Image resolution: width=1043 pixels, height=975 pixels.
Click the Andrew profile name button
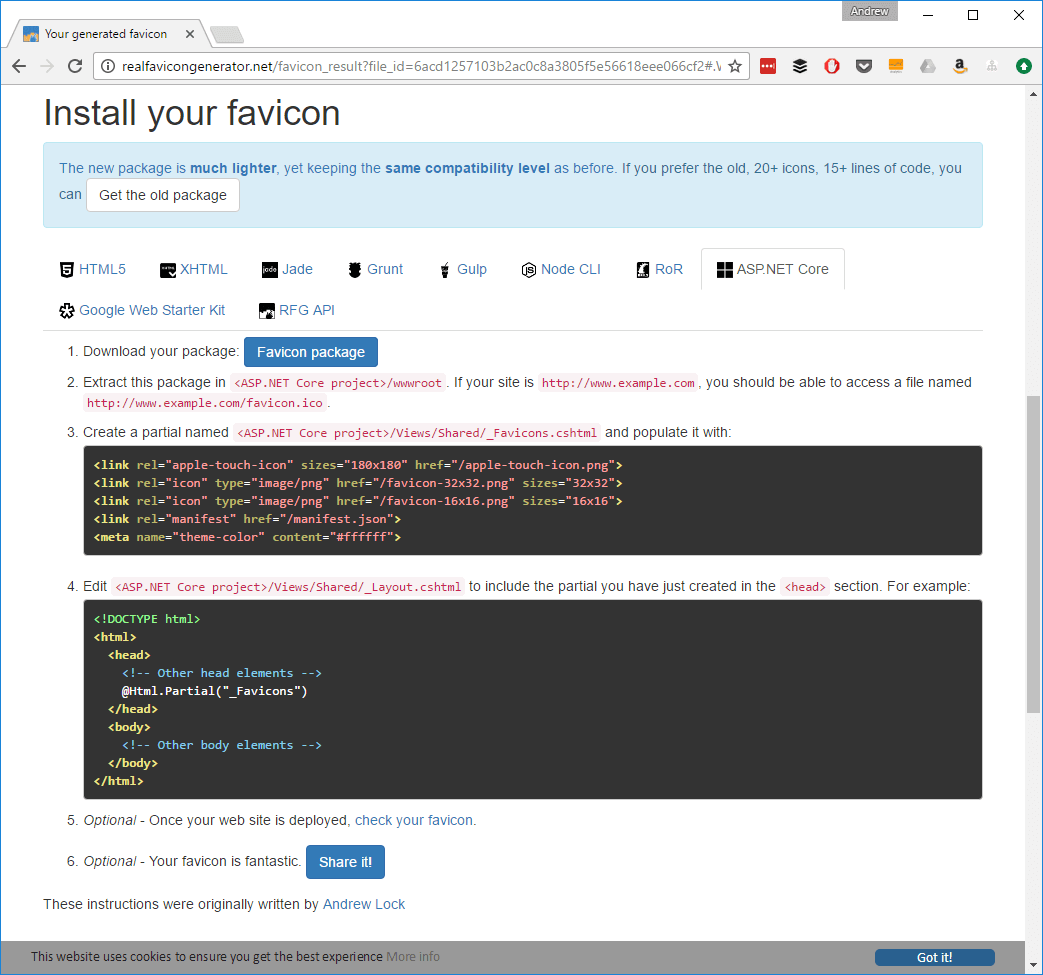point(868,11)
